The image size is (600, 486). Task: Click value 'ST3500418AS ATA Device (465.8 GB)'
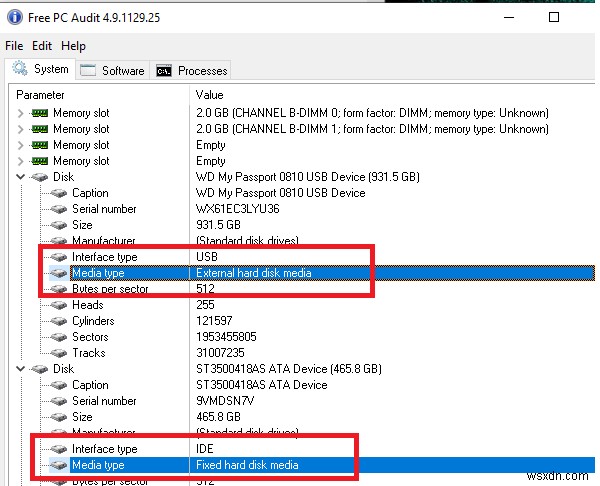click(x=289, y=369)
